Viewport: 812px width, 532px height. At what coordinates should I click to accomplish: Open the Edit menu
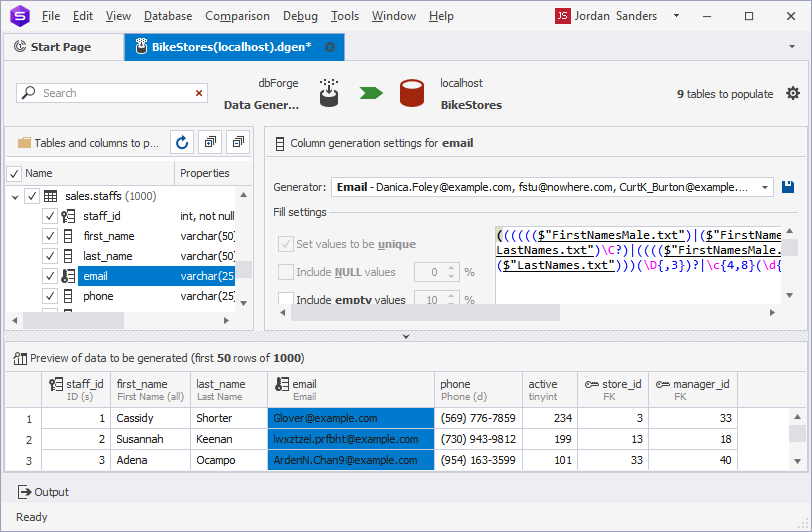tap(83, 16)
